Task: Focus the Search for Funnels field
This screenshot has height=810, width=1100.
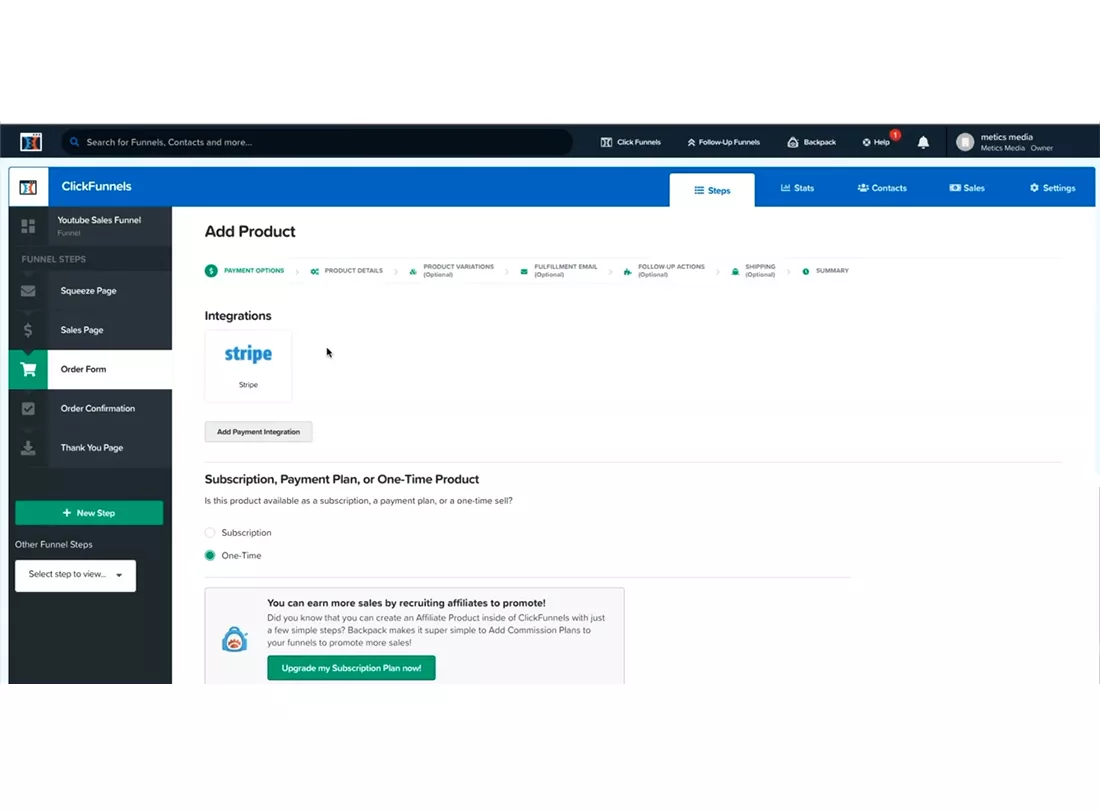Action: click(x=317, y=142)
